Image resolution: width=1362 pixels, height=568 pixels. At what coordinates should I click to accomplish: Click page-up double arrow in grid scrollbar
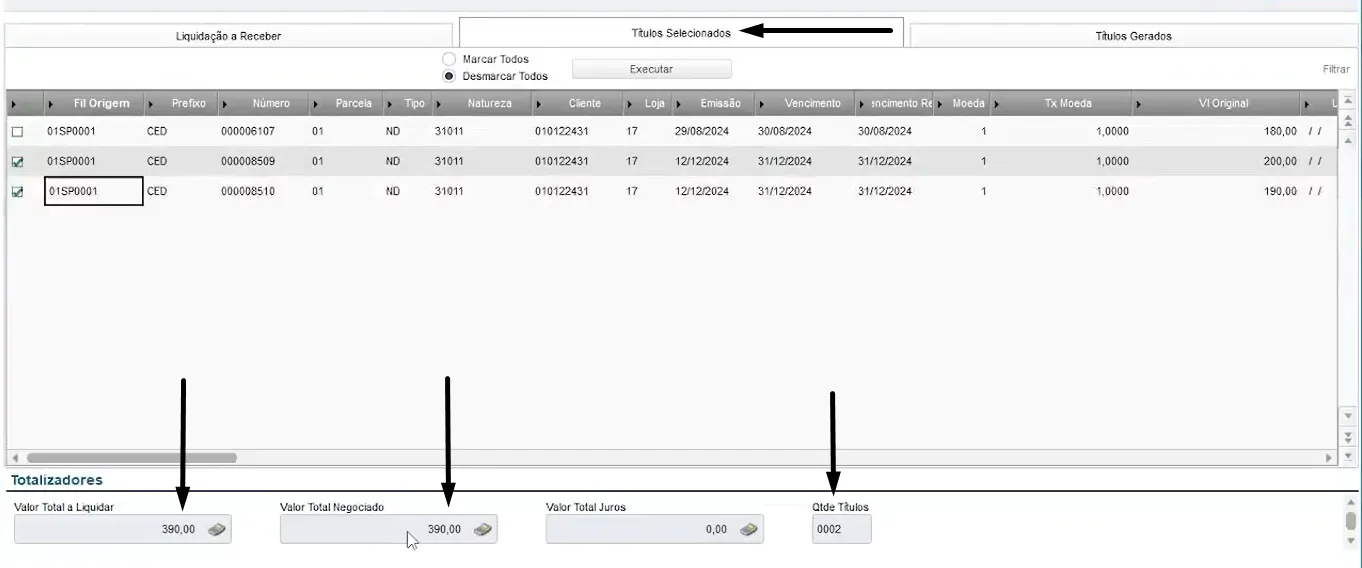point(1347,121)
